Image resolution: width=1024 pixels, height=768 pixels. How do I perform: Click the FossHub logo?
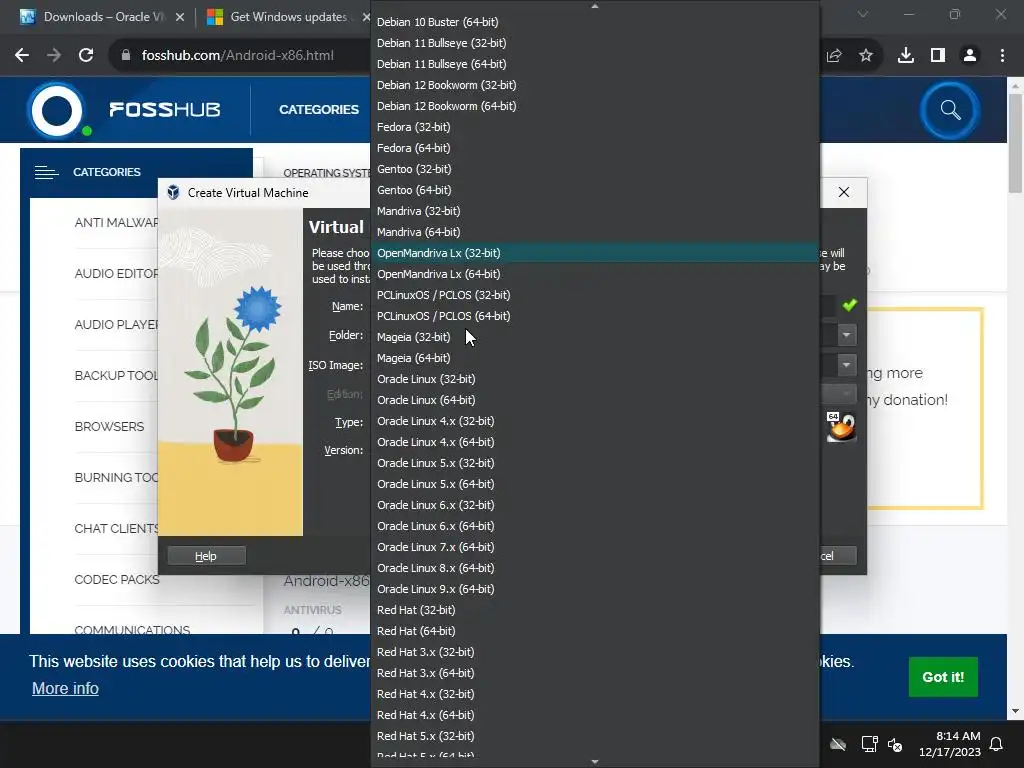[124, 110]
